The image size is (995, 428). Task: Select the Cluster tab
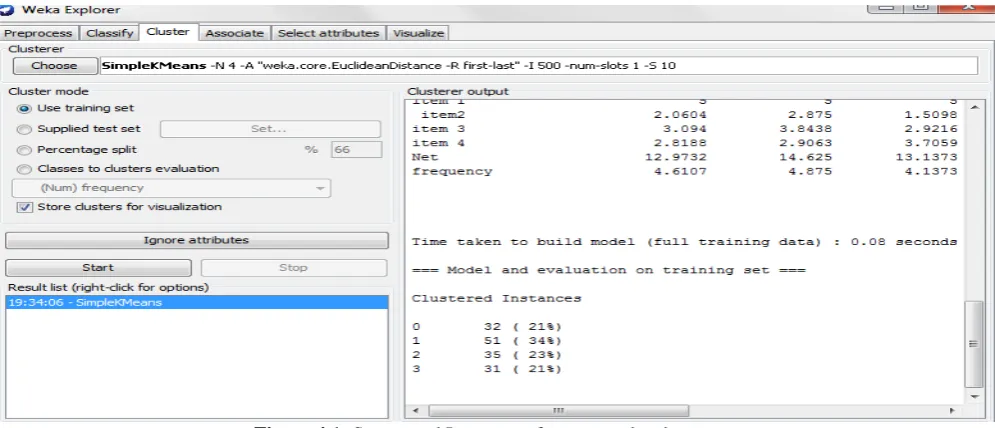(x=168, y=32)
